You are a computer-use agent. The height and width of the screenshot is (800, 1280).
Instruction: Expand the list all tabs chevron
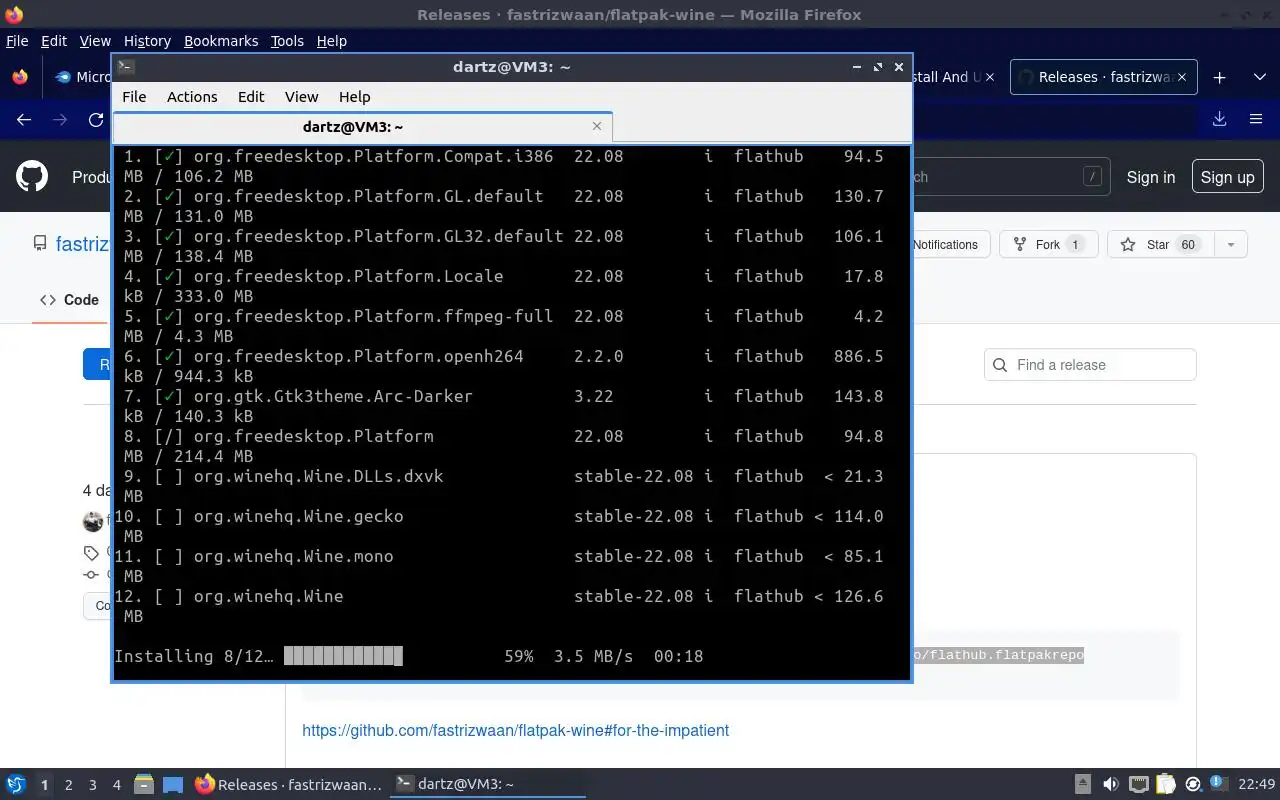click(x=1259, y=77)
